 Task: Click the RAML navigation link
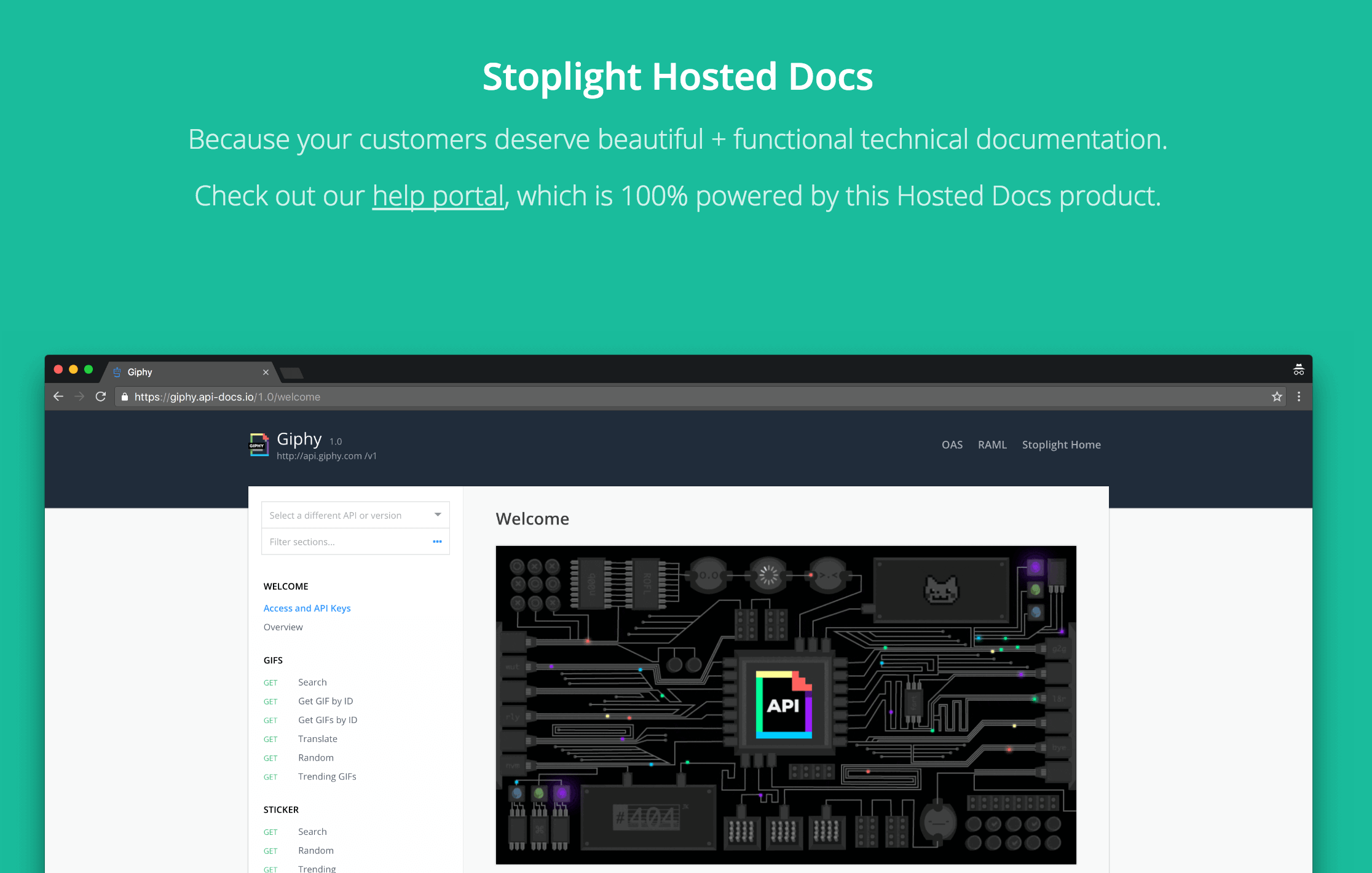coord(991,444)
